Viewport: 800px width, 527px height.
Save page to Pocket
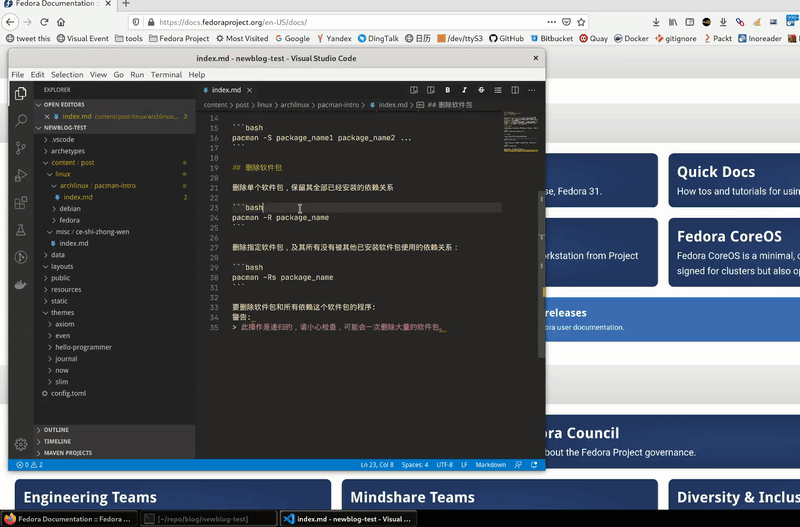pyautogui.click(x=566, y=22)
